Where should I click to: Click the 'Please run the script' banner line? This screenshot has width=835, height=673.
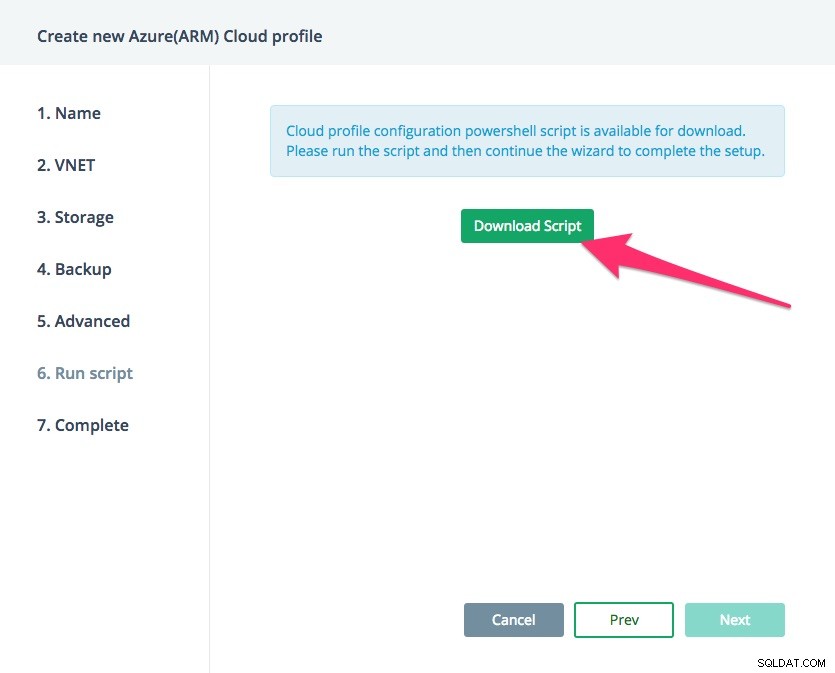[x=525, y=151]
